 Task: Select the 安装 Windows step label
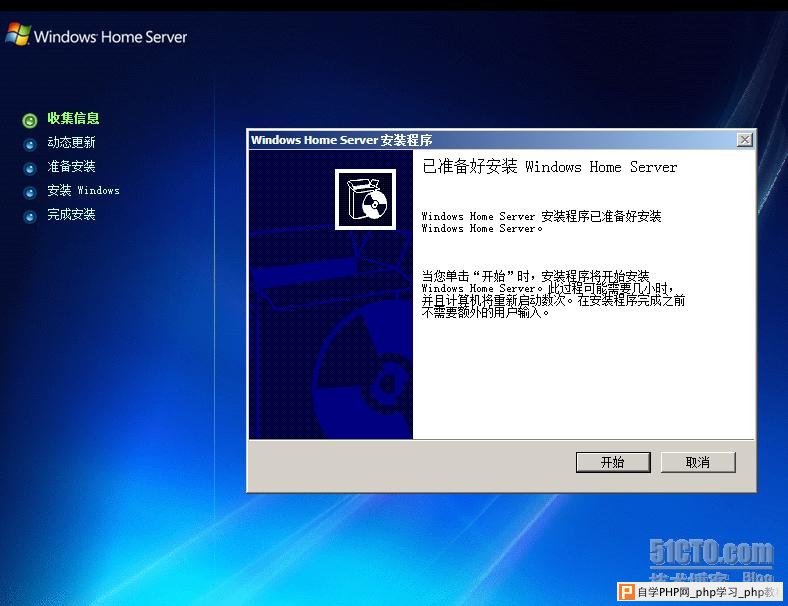[83, 190]
